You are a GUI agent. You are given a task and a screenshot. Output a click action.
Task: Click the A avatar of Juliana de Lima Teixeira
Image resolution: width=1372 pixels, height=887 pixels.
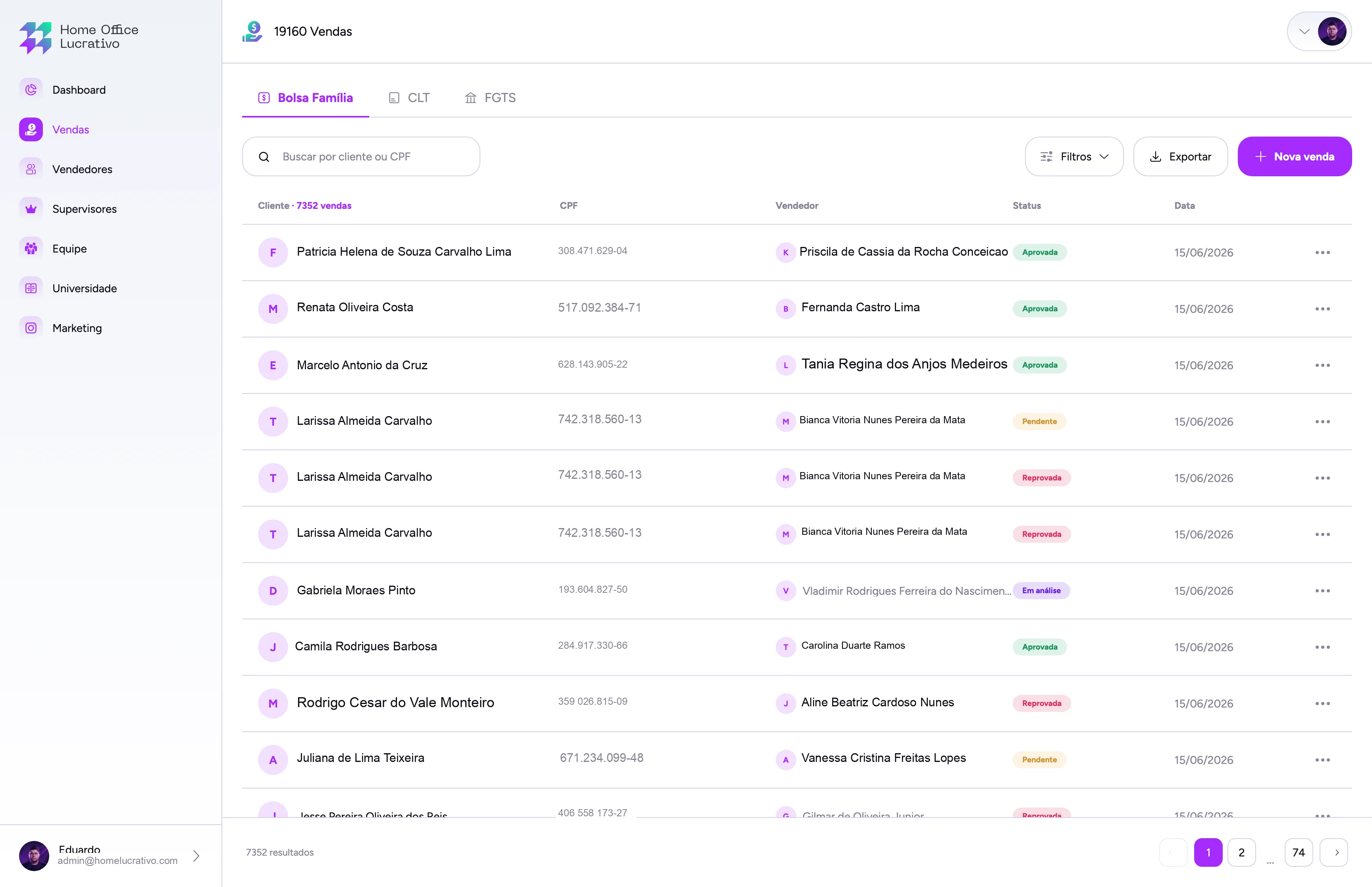tap(273, 760)
